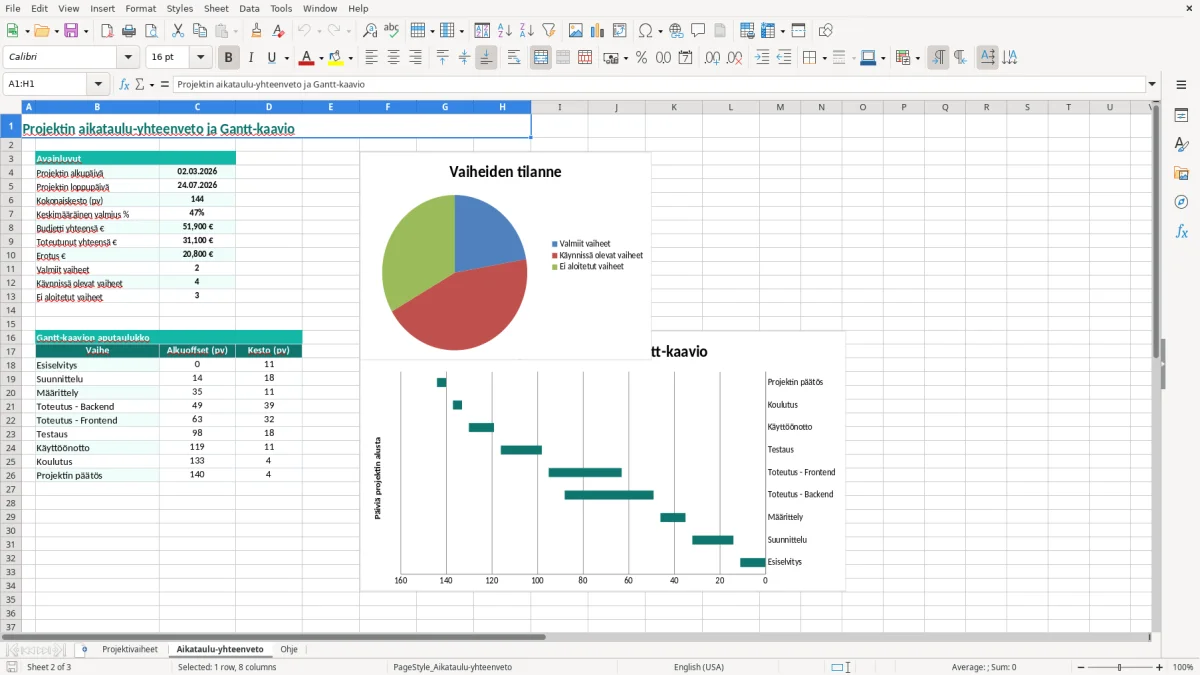Screen dimensions: 1200x675
Task: Toggle left-to-right text direction
Action: pos(938,58)
